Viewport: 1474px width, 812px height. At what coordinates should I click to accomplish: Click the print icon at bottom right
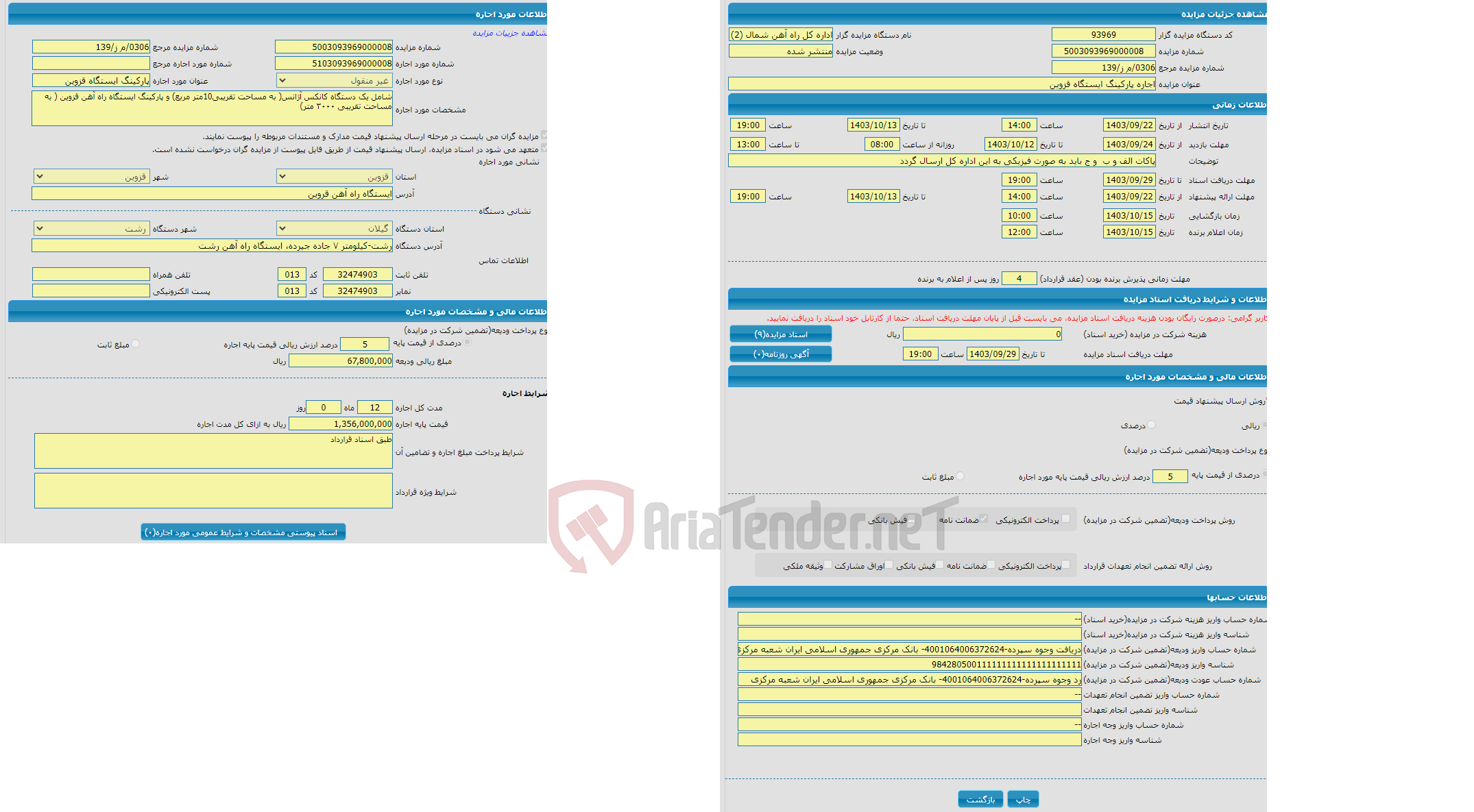(1023, 795)
